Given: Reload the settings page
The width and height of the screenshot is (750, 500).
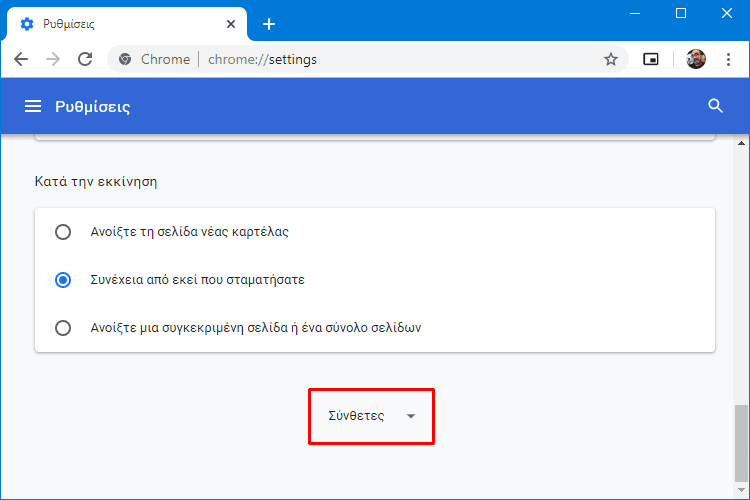Looking at the screenshot, I should pos(85,59).
